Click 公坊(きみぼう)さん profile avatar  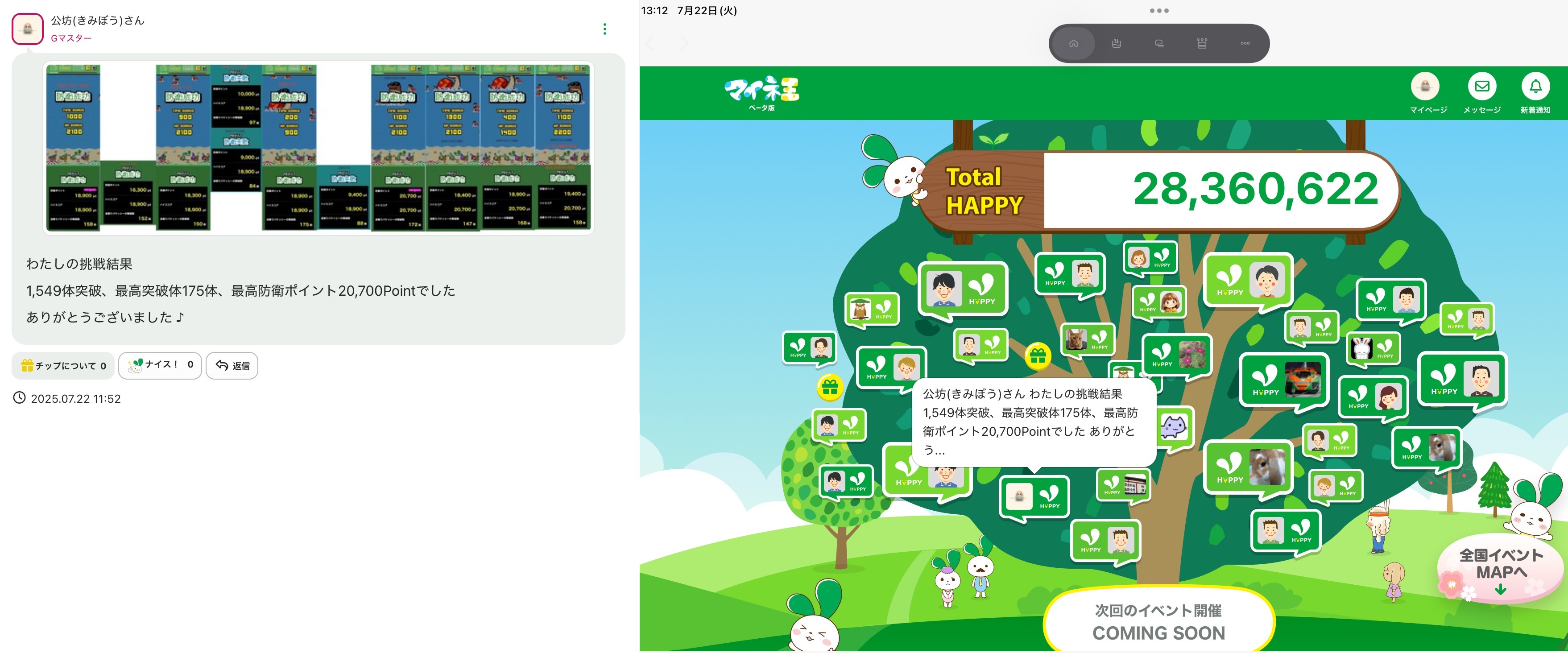coord(27,29)
